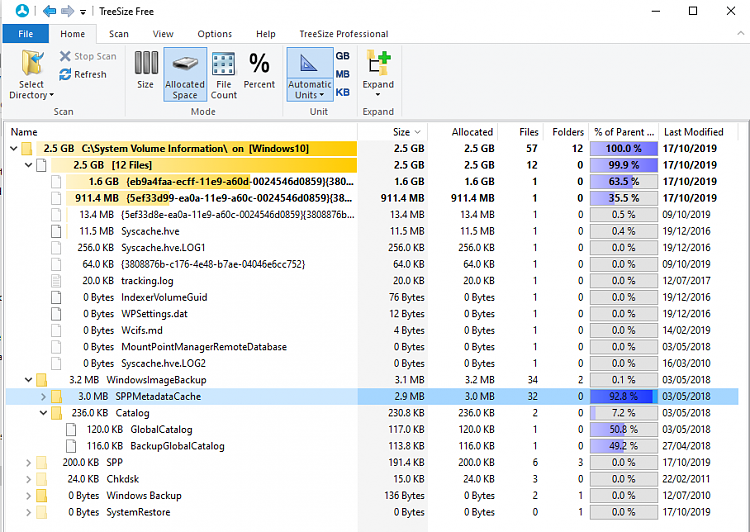Image resolution: width=750 pixels, height=532 pixels.
Task: Expand the Windows Backup folder
Action: [x=28, y=496]
